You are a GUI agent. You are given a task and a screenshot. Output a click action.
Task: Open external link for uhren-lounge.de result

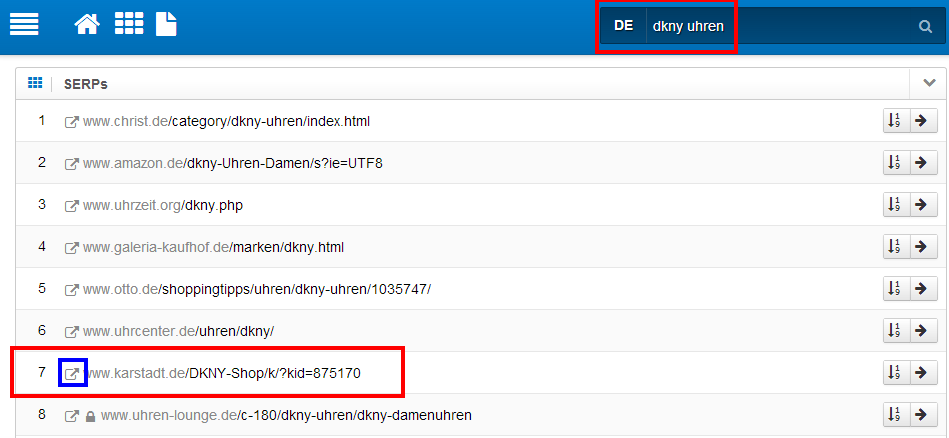point(71,416)
